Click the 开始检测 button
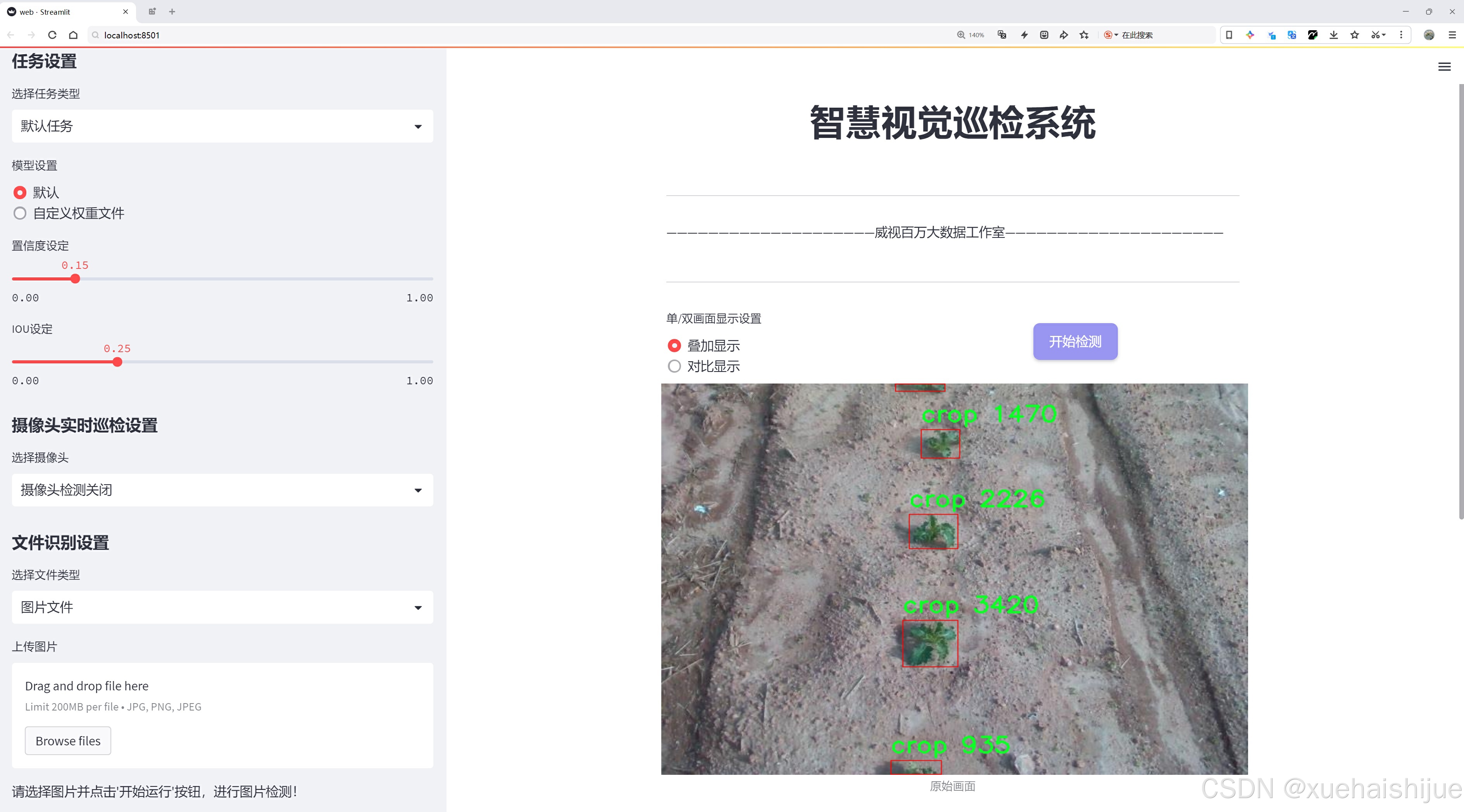Viewport: 1464px width, 812px height. [x=1075, y=341]
